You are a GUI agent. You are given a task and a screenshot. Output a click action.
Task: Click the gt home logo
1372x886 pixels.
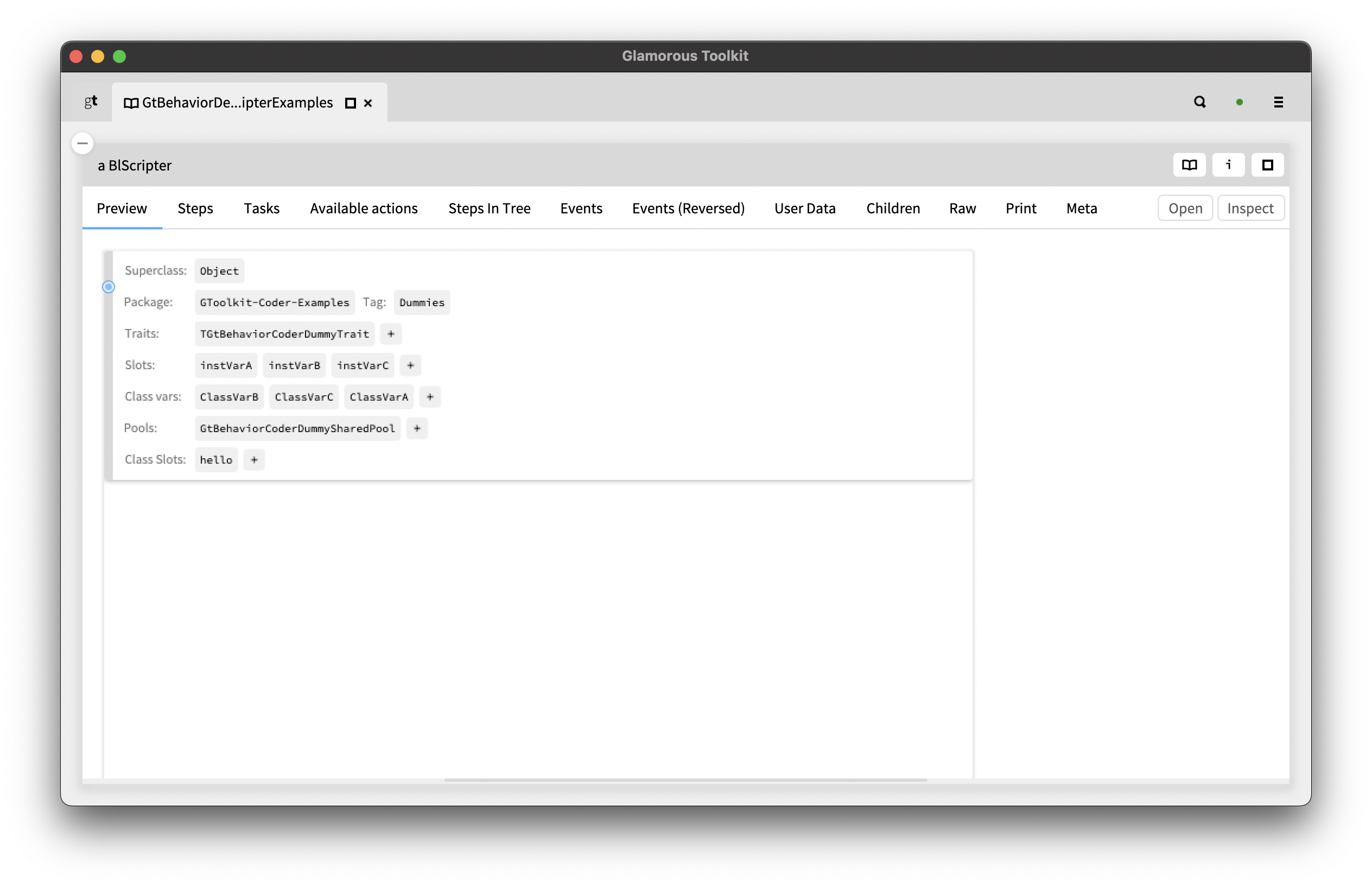point(90,102)
